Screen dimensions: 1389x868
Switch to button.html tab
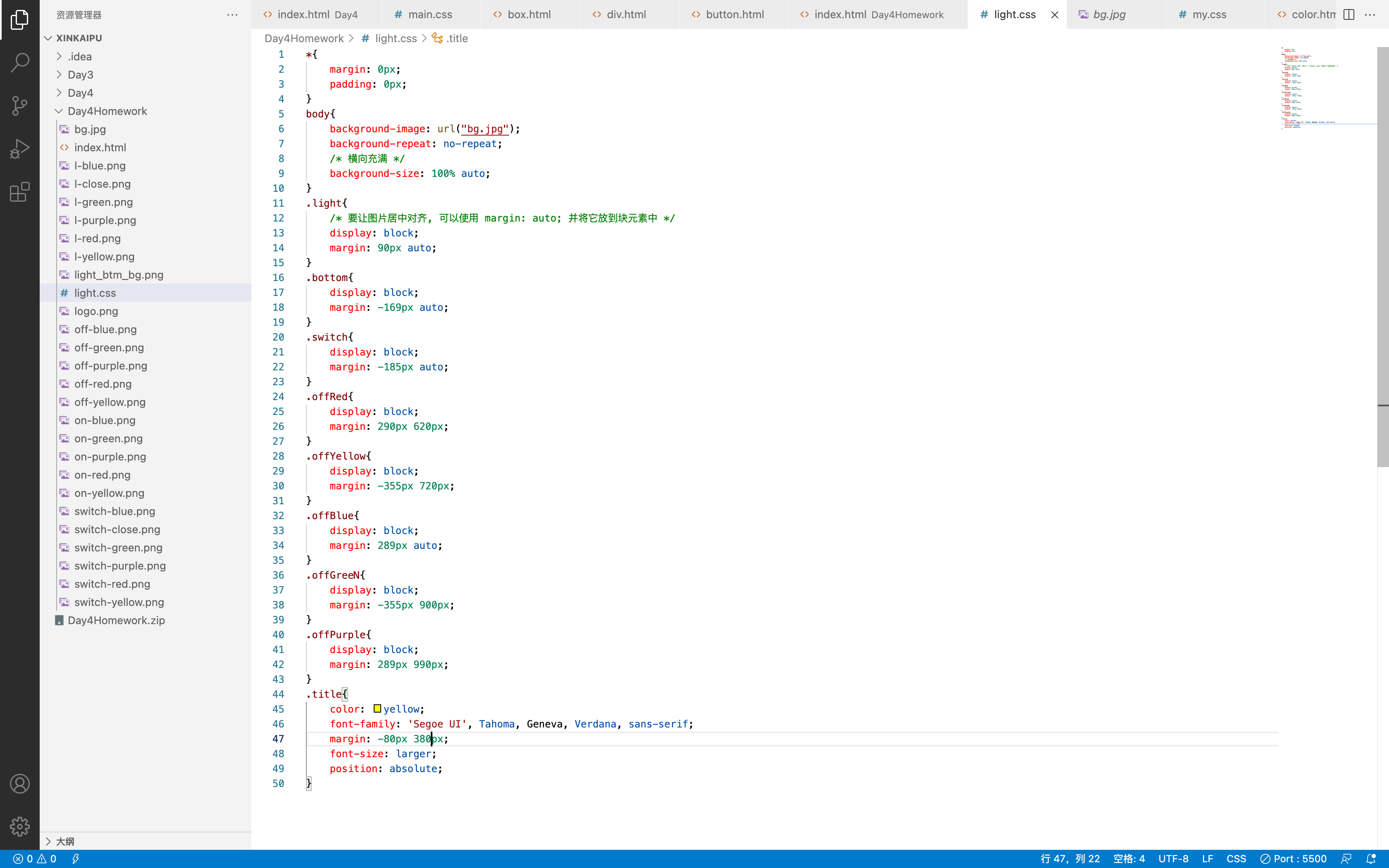tap(734, 14)
